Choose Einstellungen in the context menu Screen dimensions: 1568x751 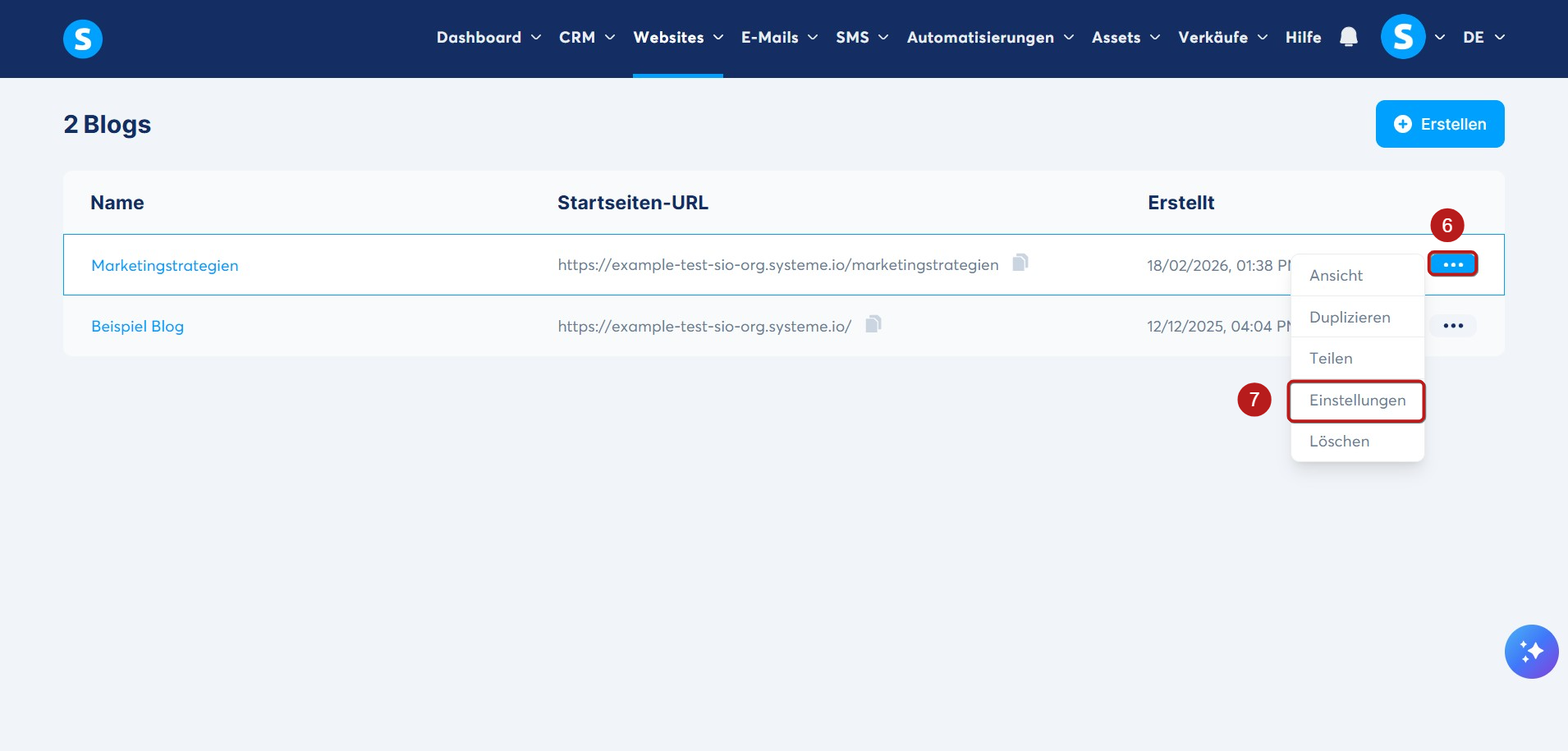[1358, 401]
